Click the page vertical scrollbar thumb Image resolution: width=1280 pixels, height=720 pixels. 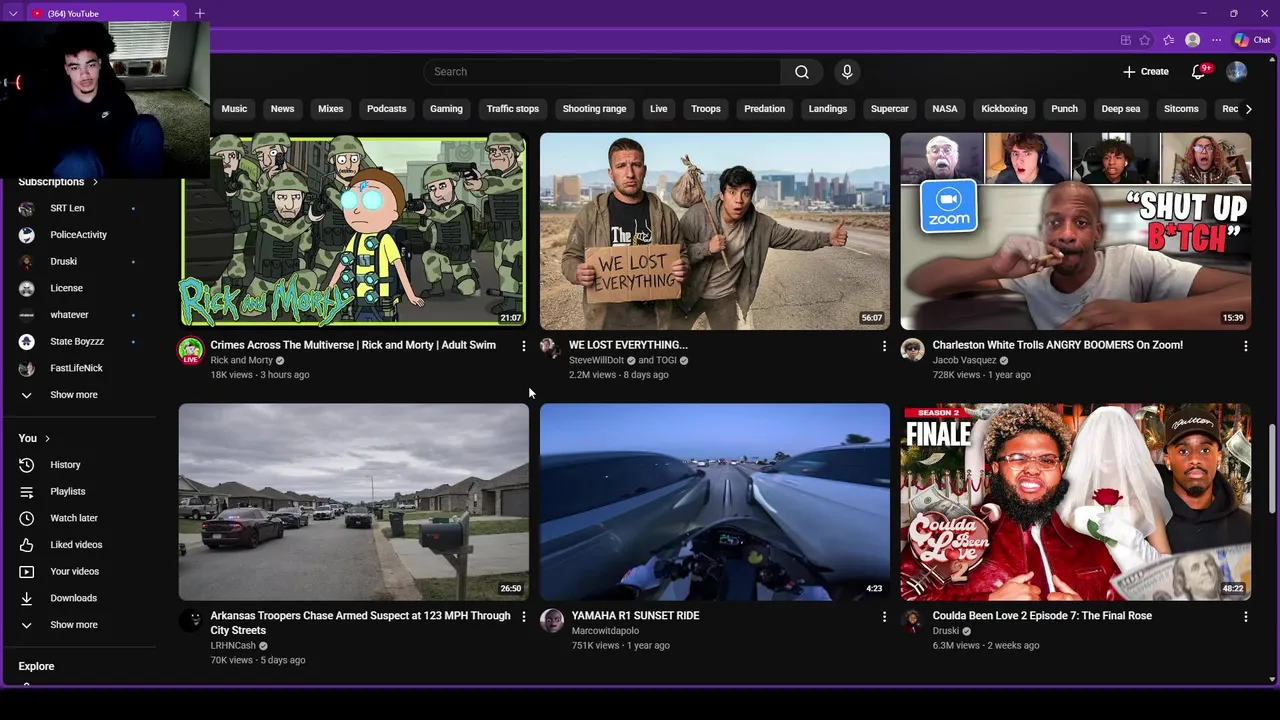pos(1272,468)
